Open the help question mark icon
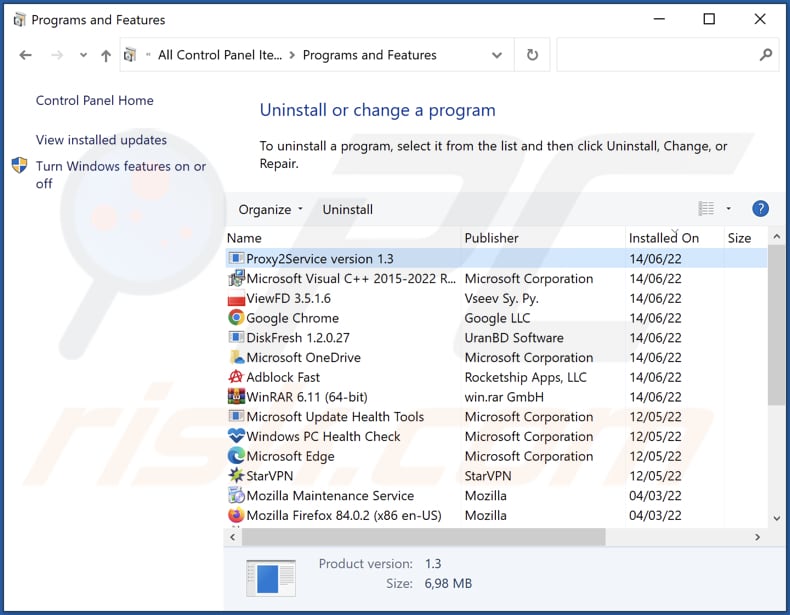The height and width of the screenshot is (615, 790). tap(760, 209)
